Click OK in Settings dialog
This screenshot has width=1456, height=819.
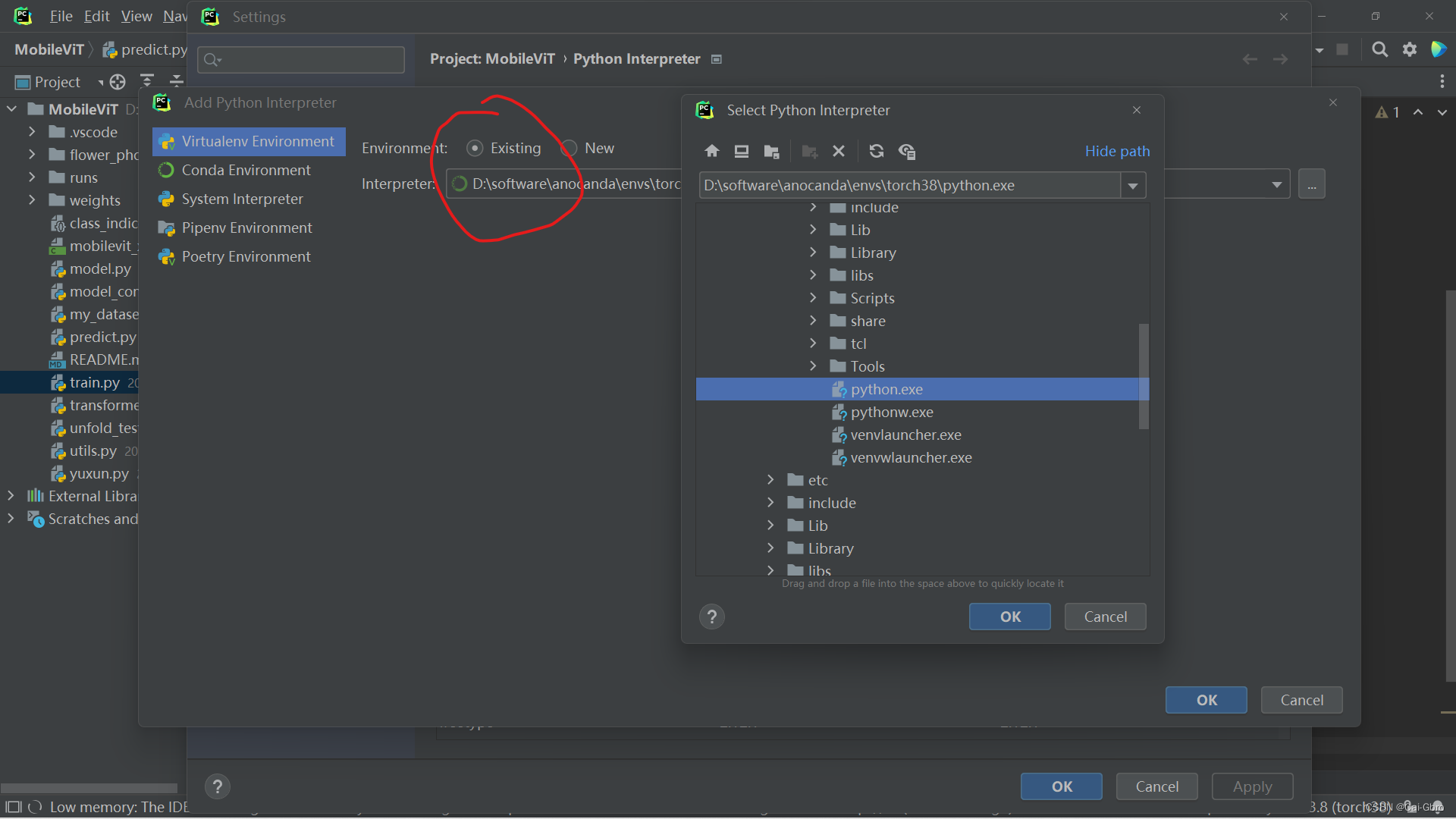coord(1062,786)
